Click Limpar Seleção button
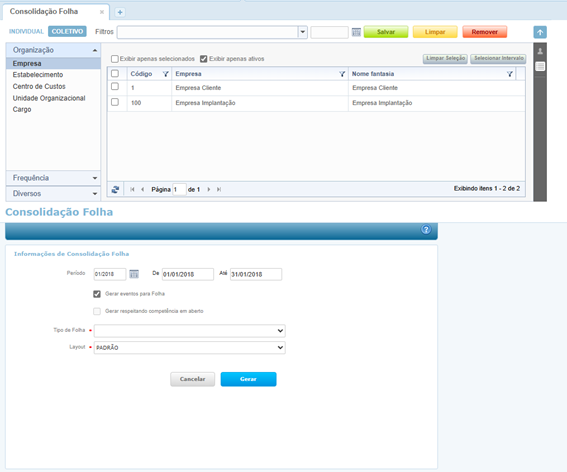The height and width of the screenshot is (472, 567). (445, 59)
